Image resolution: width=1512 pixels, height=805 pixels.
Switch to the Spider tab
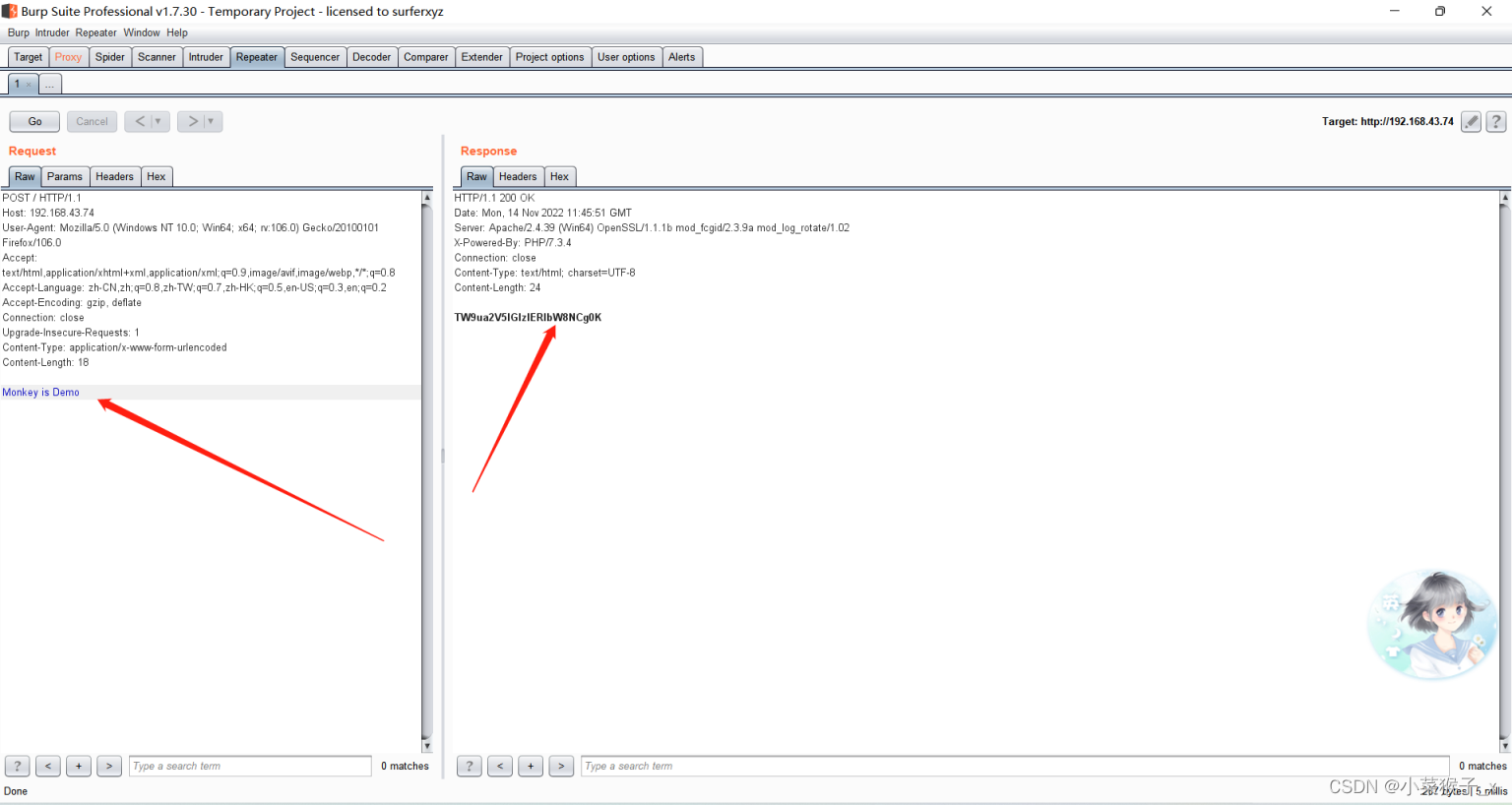[x=110, y=57]
